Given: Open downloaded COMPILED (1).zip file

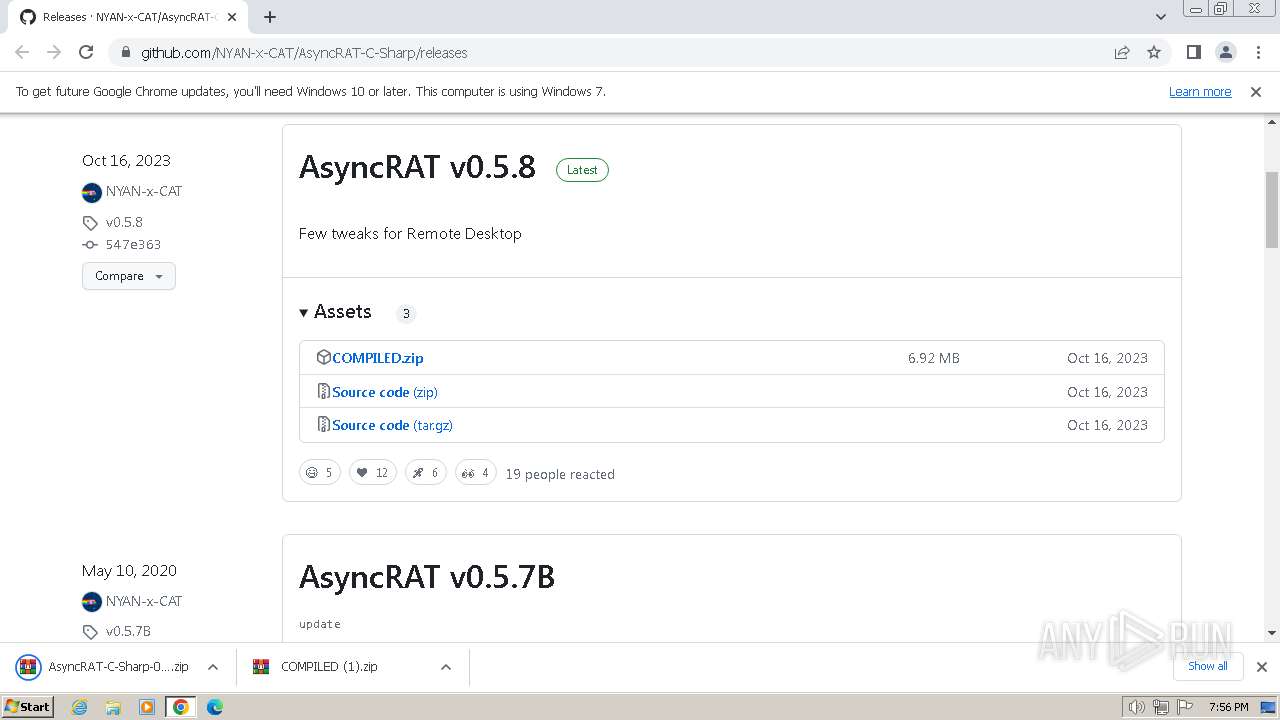Looking at the screenshot, I should pos(316,667).
